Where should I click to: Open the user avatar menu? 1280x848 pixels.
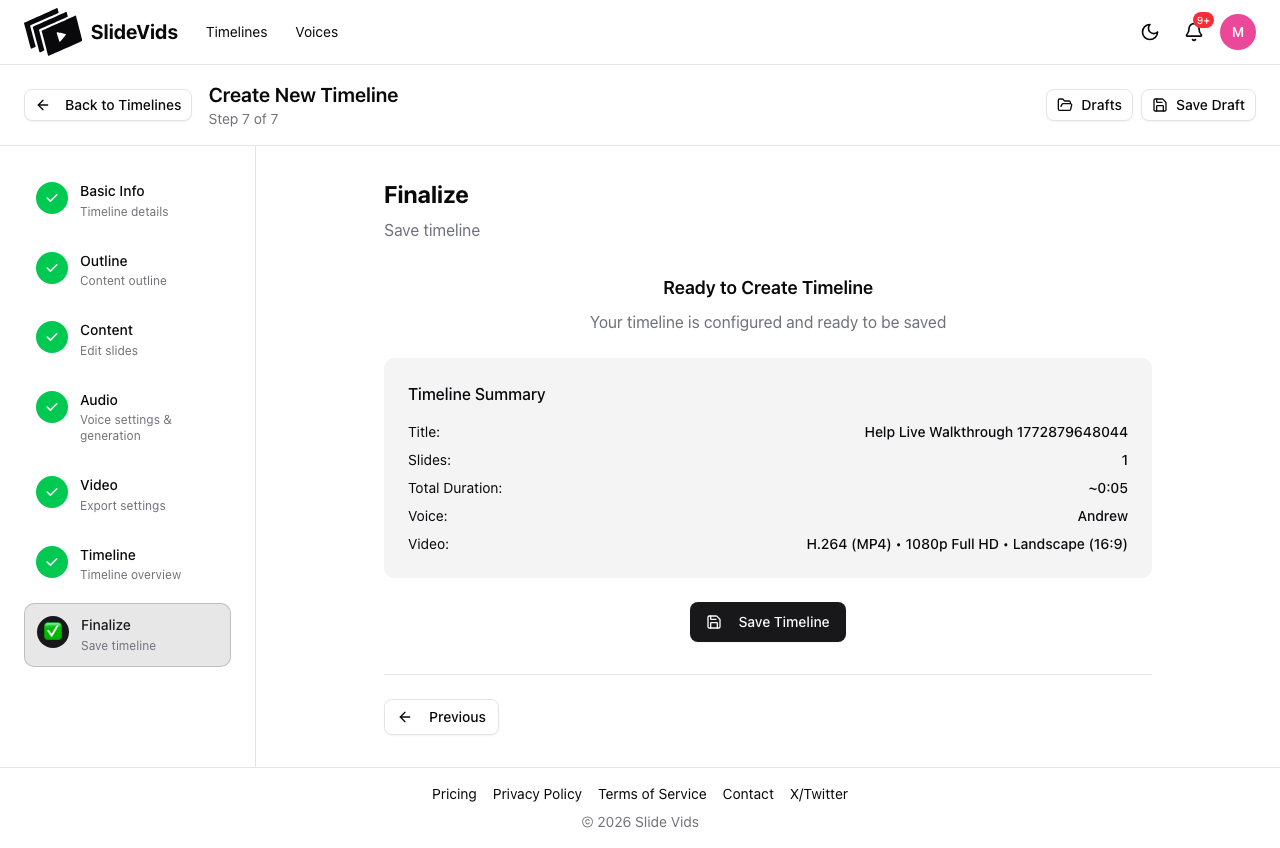1238,32
